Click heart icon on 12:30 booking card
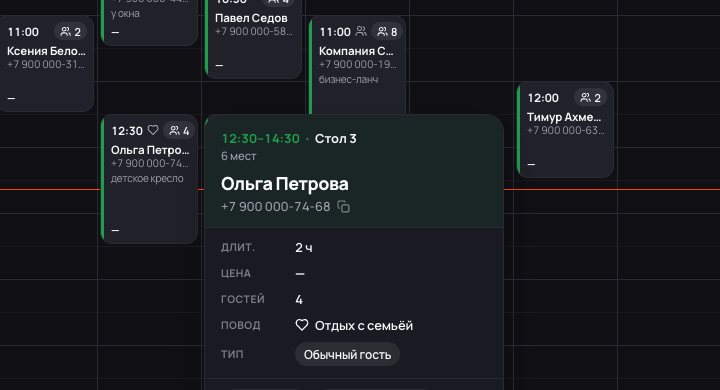 click(153, 130)
